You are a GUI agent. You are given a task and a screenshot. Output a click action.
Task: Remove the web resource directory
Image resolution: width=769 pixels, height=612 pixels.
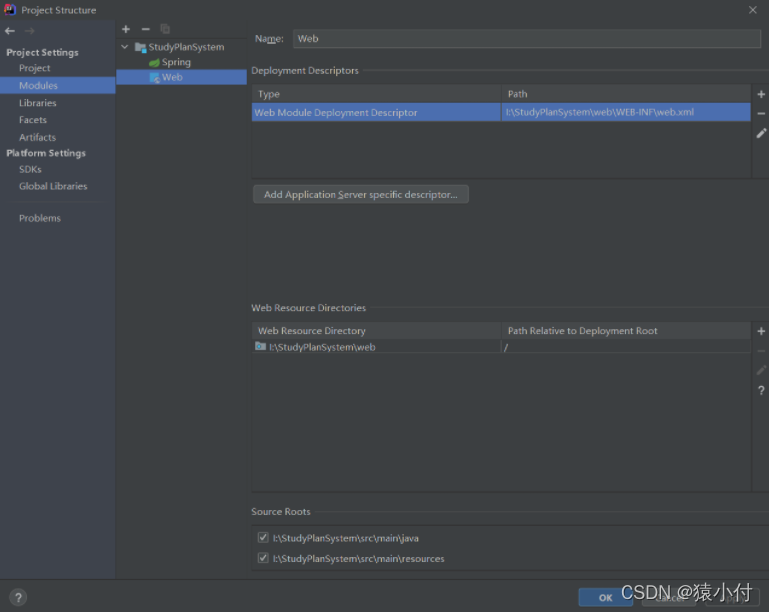(761, 351)
